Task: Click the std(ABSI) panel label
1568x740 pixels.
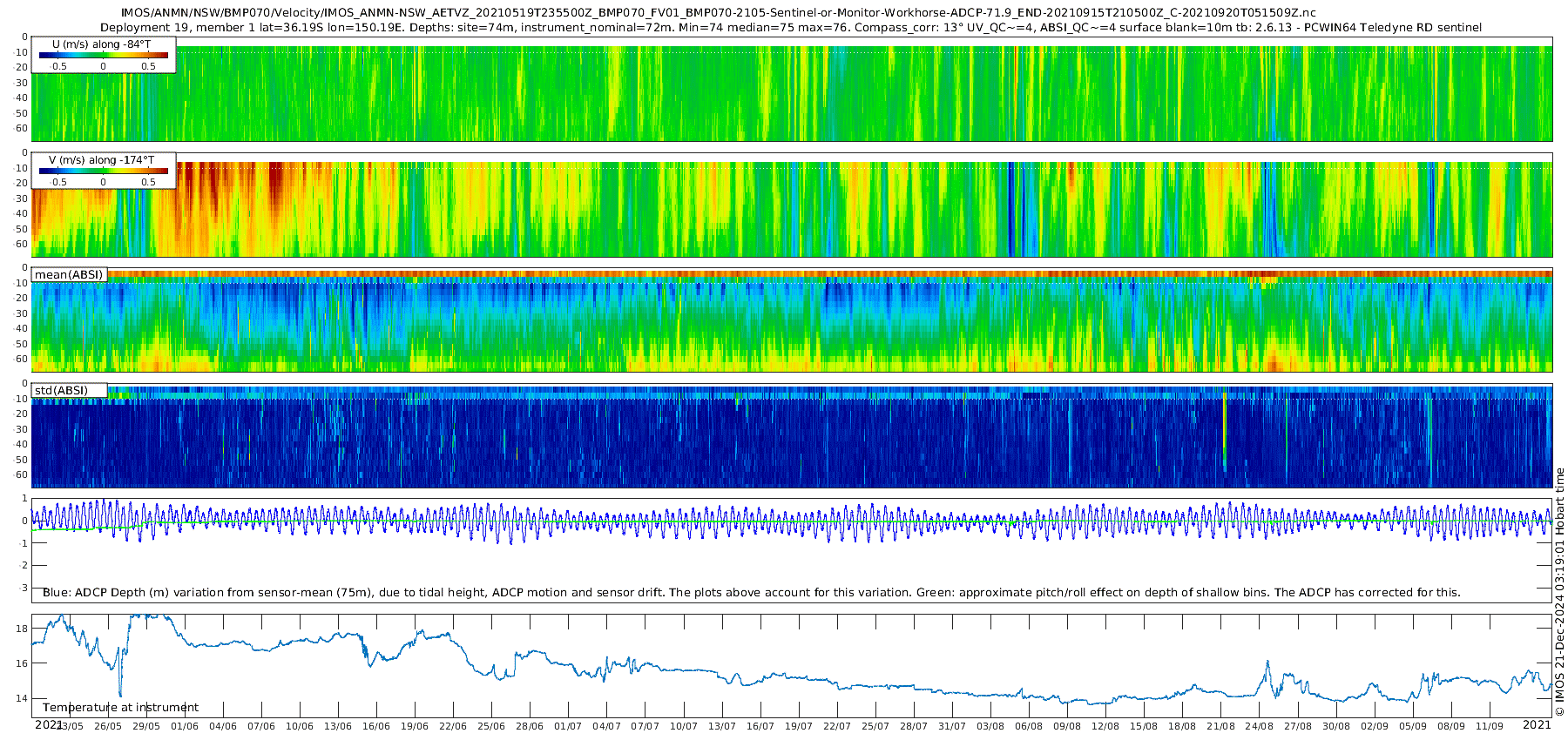Action: 61,390
